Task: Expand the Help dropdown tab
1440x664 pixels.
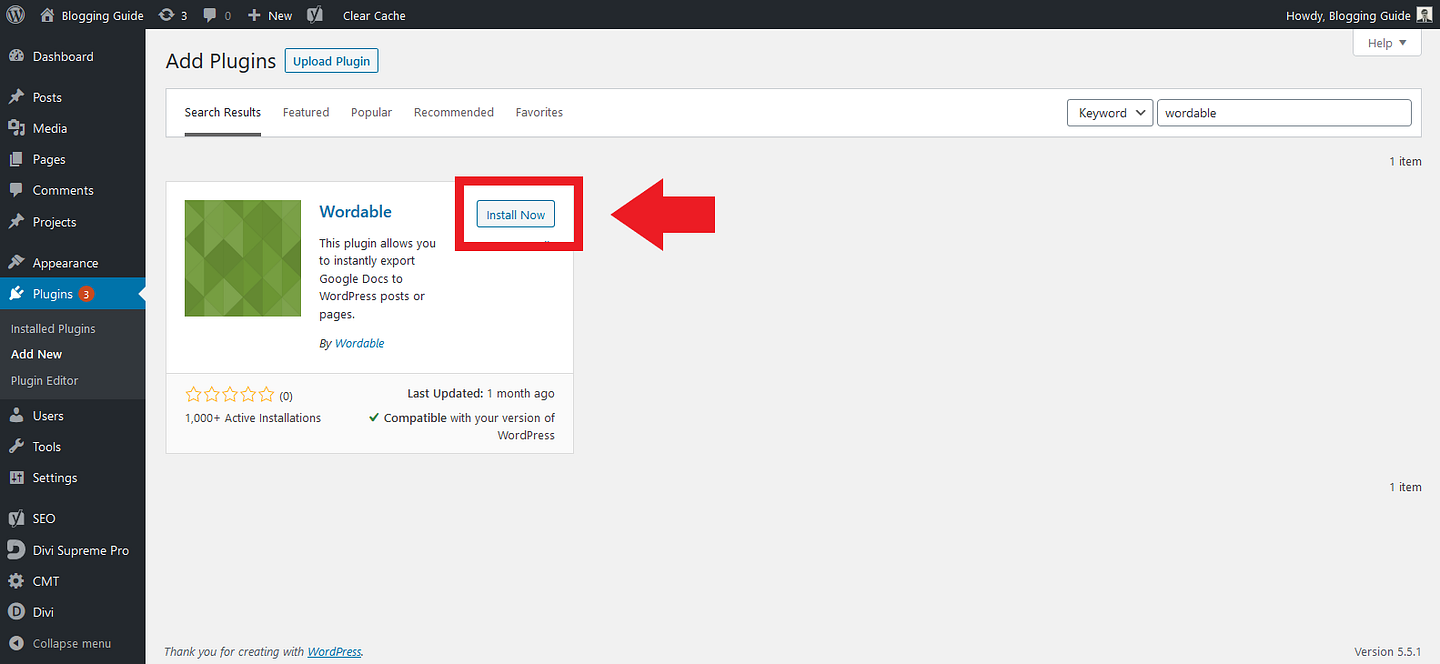Action: click(x=1387, y=43)
